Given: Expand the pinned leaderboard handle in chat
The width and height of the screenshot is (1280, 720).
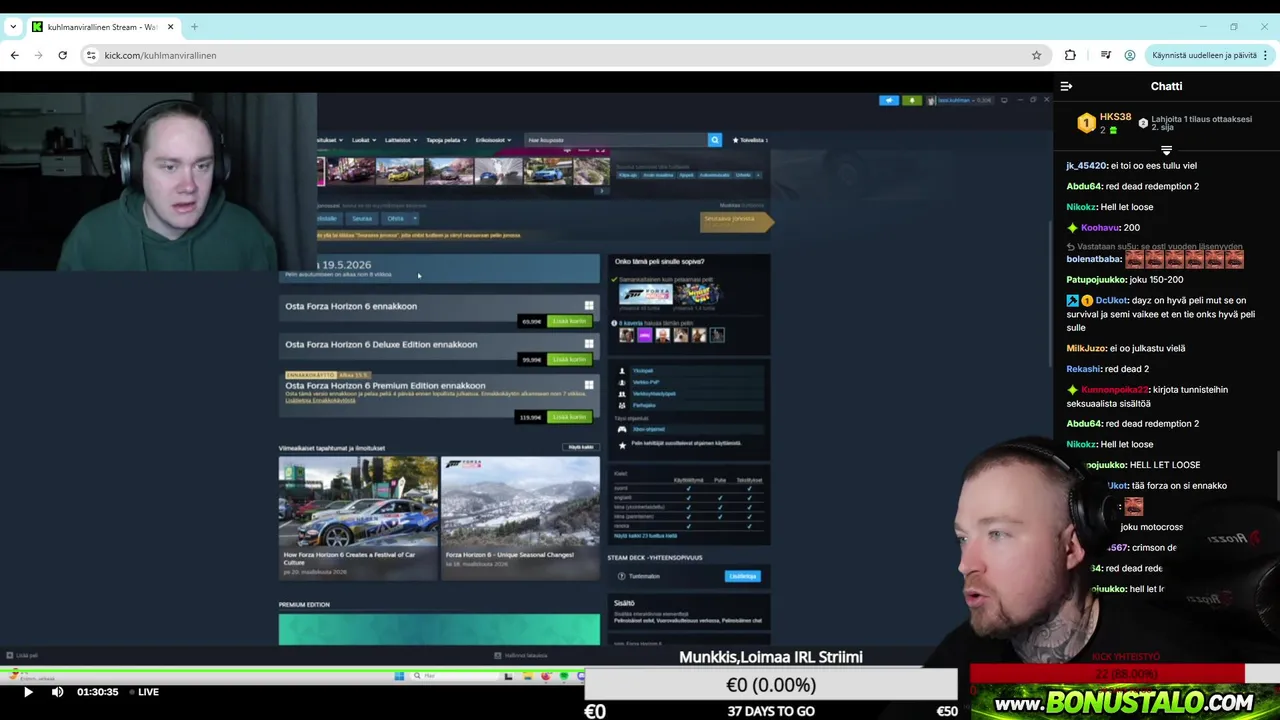Looking at the screenshot, I should [x=1166, y=151].
